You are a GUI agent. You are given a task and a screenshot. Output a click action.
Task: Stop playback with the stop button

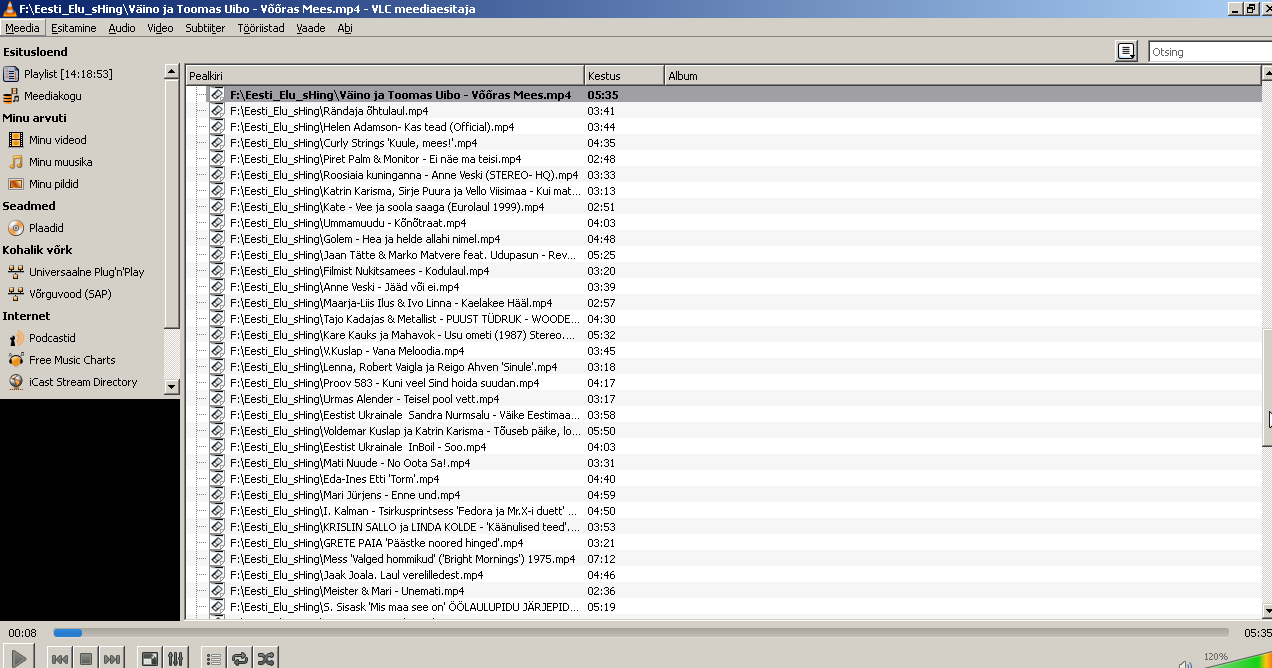[x=86, y=659]
